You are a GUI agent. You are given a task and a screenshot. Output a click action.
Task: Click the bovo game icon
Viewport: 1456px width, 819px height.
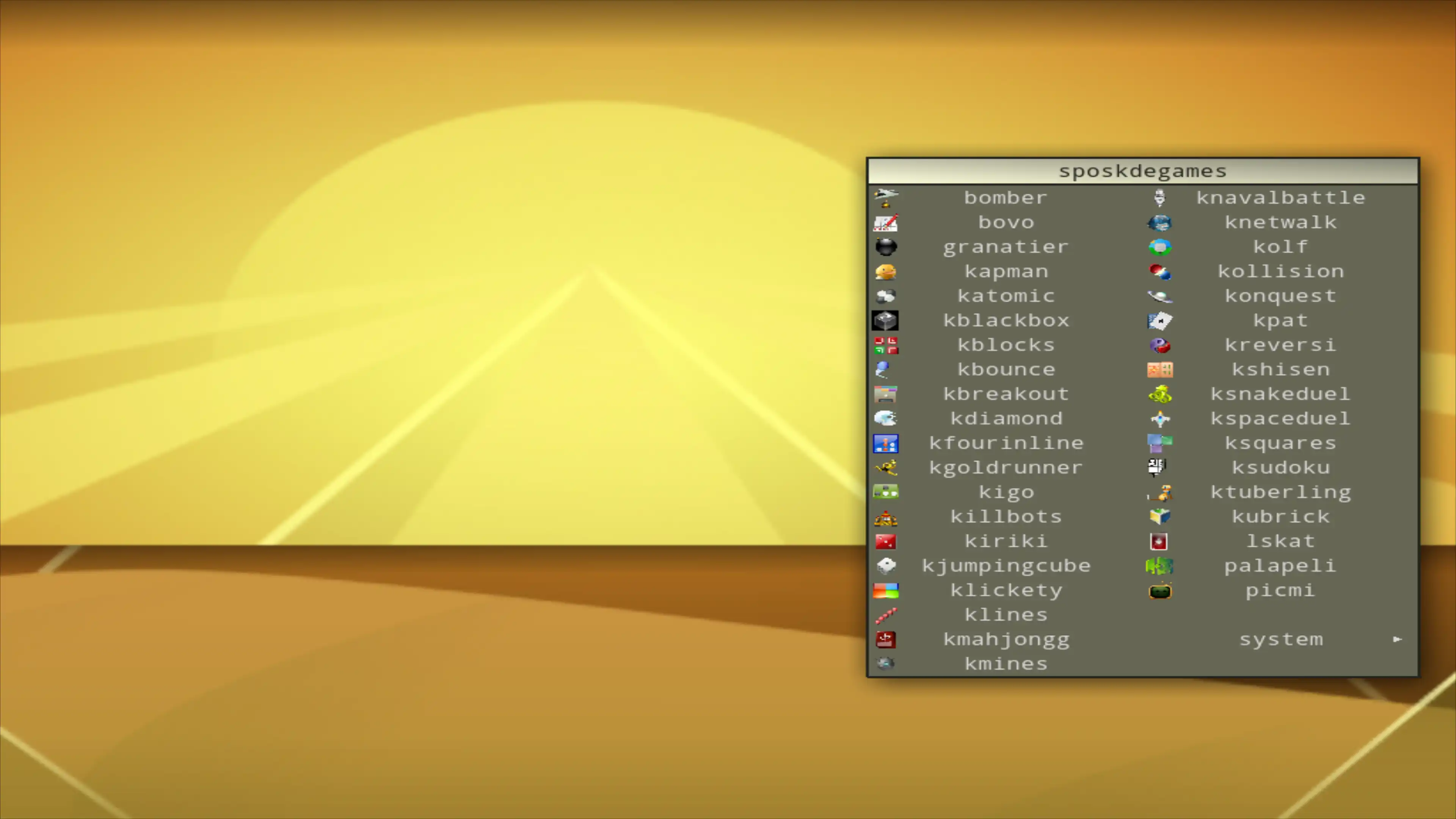click(886, 223)
